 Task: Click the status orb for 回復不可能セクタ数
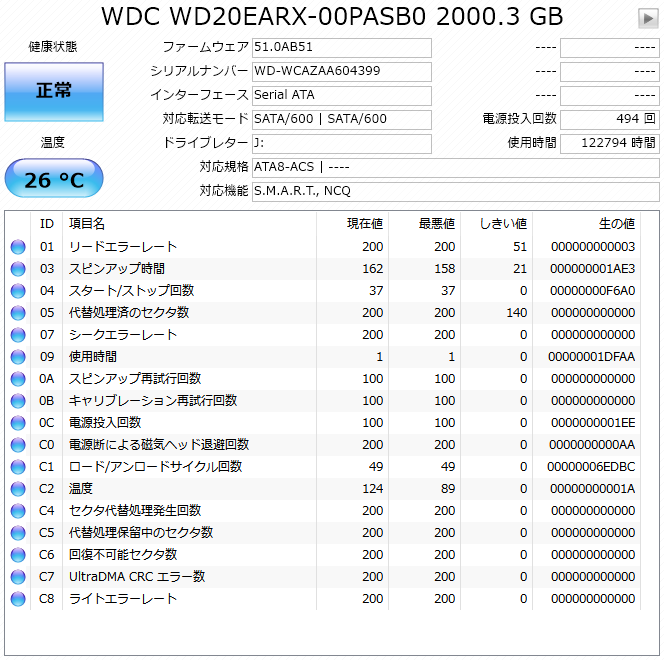point(18,555)
